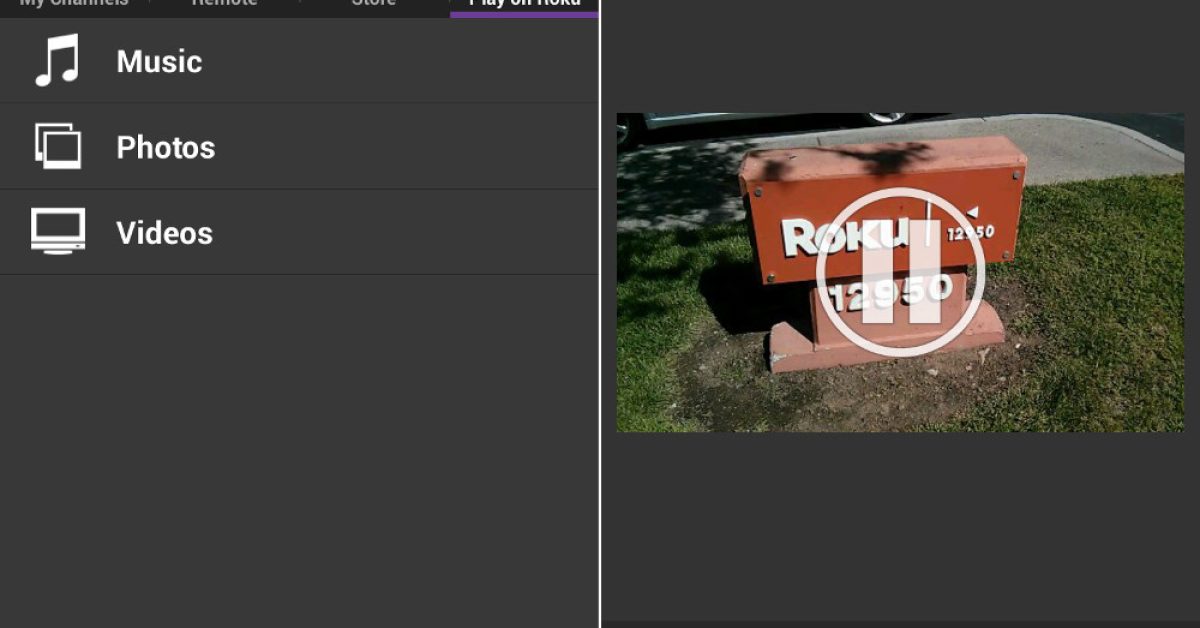Switch to the My Channels tab

click(x=74, y=4)
